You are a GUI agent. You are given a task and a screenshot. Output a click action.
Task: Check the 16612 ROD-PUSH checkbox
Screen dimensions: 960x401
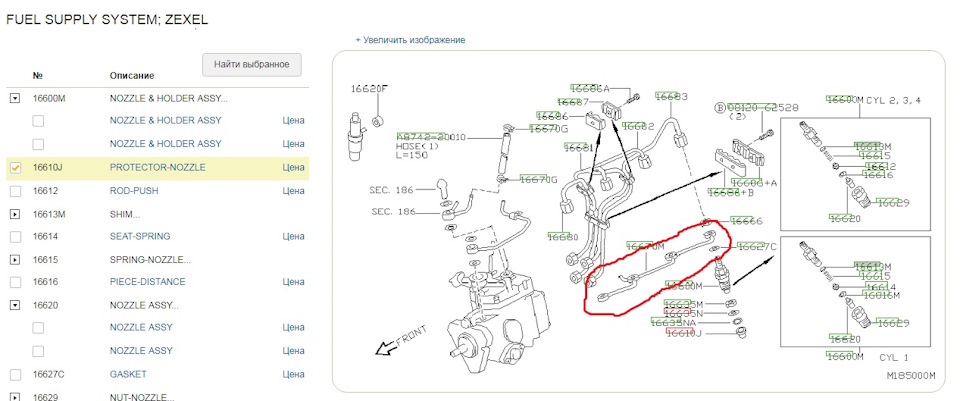coord(16,191)
